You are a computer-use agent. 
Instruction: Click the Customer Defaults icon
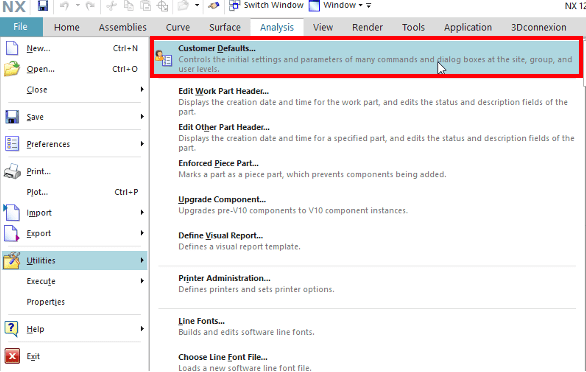pyautogui.click(x=164, y=58)
